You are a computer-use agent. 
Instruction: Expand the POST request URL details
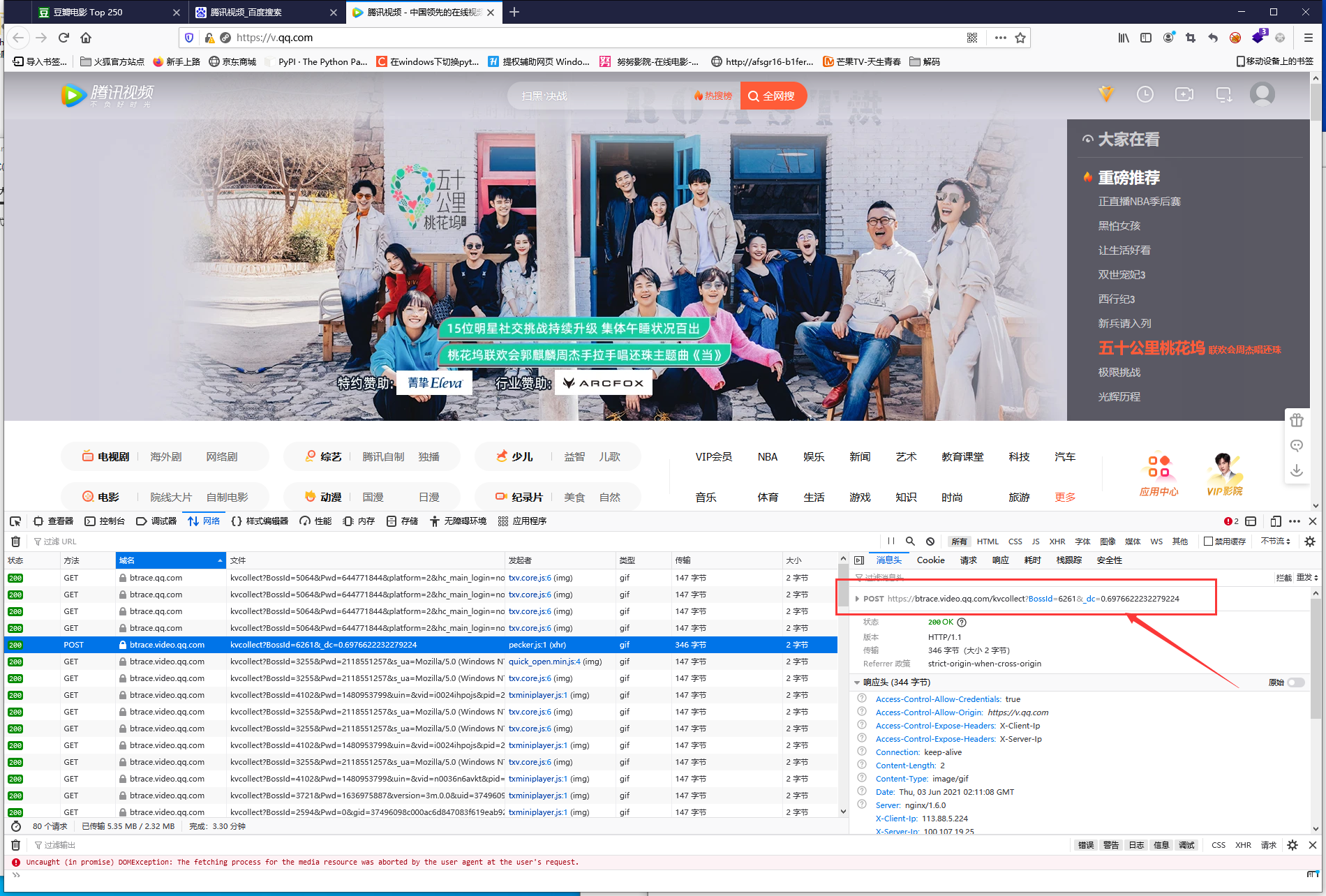point(857,599)
